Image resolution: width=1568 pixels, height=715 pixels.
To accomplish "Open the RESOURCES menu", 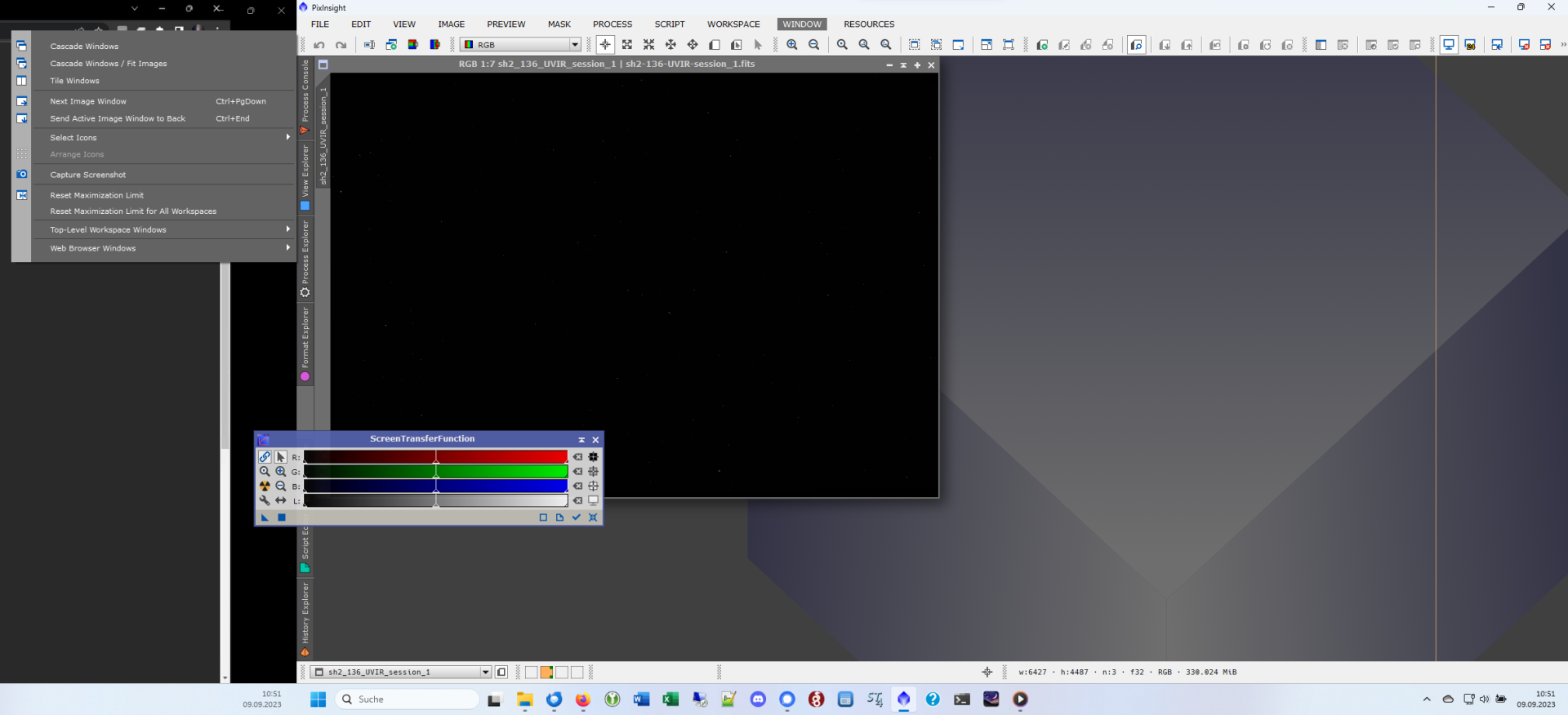I will pos(869,24).
